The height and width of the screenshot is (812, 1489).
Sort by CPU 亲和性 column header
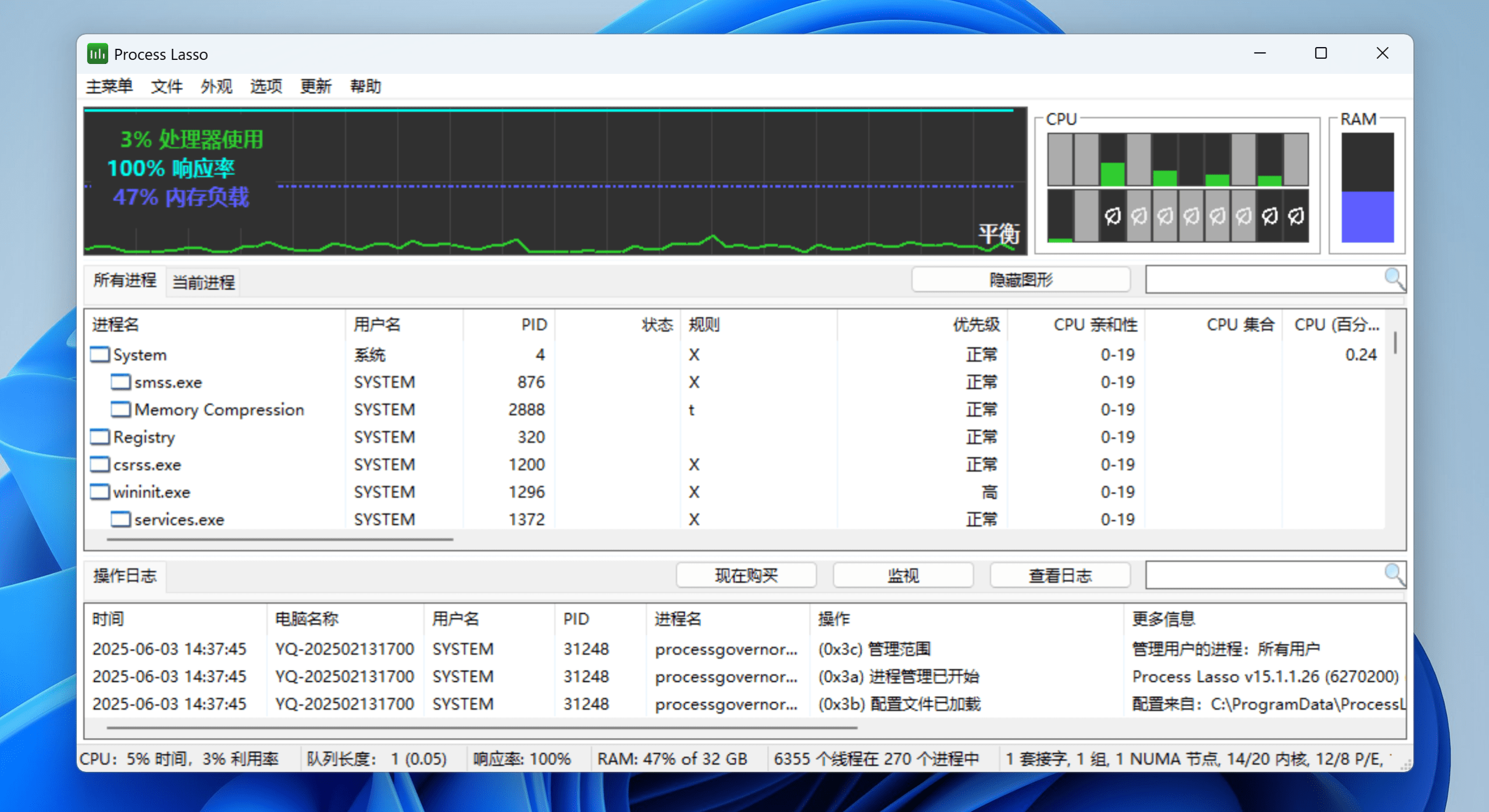1076,325
